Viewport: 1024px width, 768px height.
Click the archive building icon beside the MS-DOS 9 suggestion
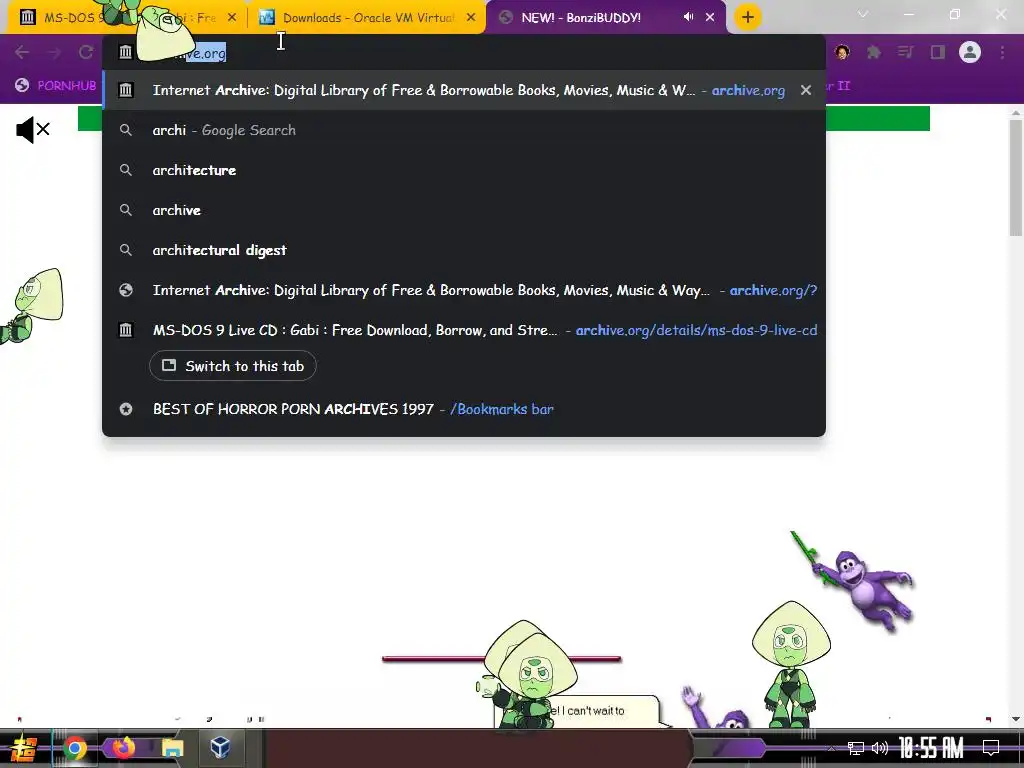(x=125, y=330)
